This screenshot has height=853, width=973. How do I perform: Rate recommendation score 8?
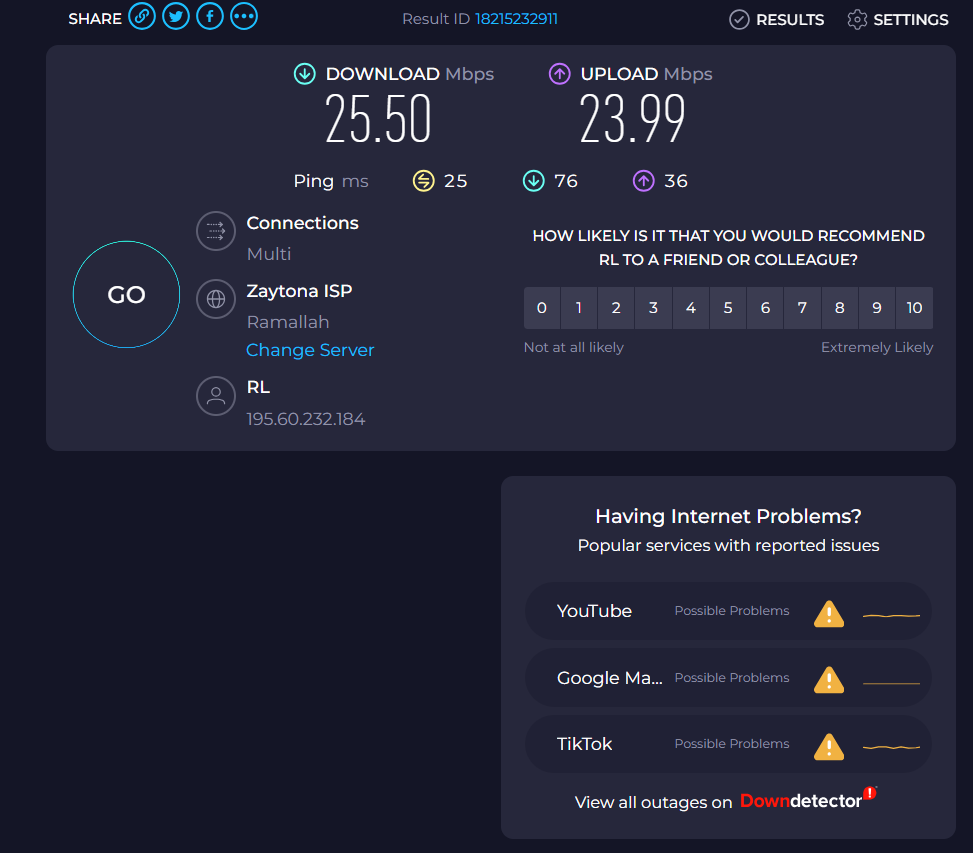[840, 308]
